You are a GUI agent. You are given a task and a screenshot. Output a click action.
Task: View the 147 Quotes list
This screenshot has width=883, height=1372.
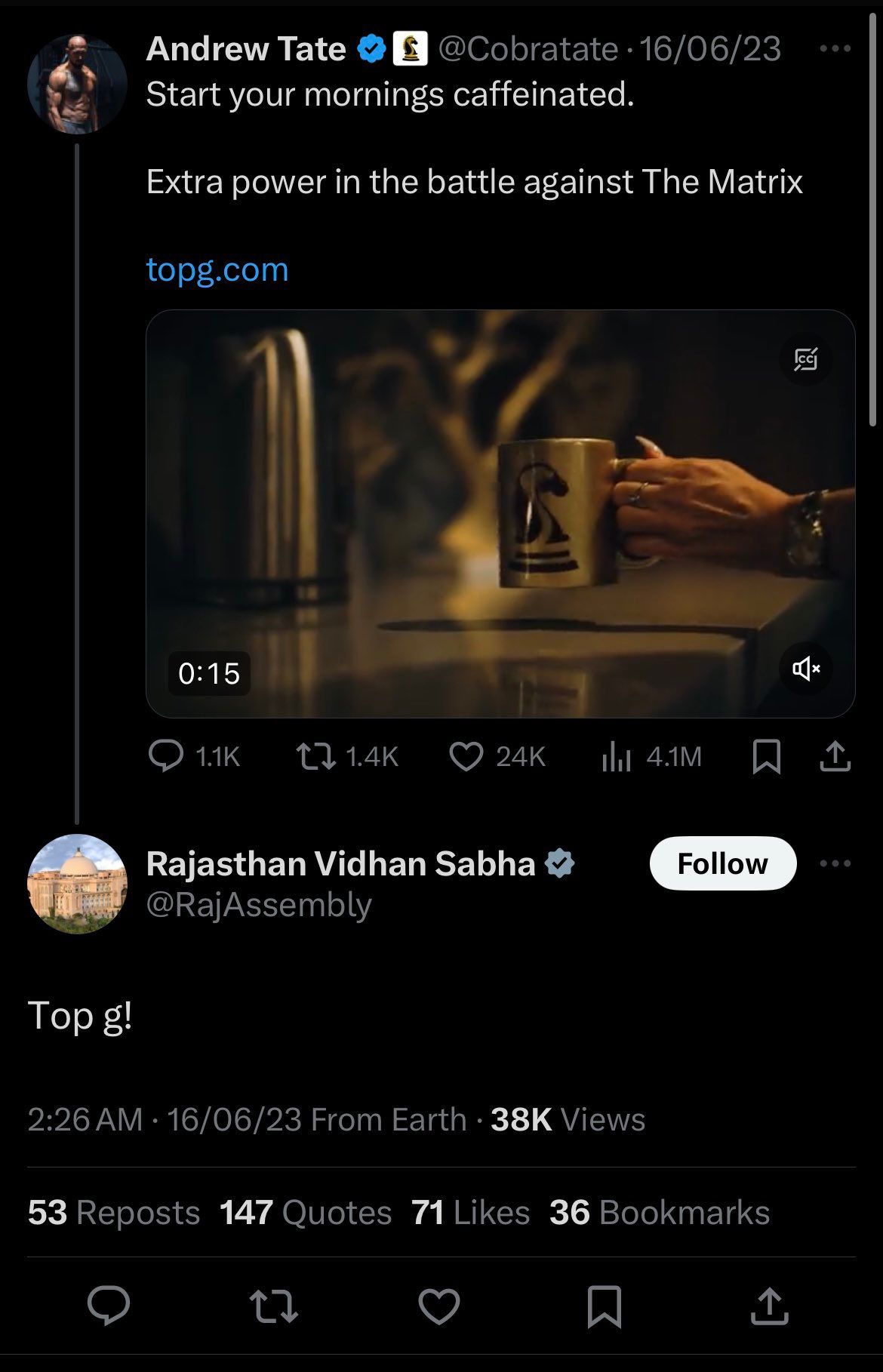tap(306, 1213)
